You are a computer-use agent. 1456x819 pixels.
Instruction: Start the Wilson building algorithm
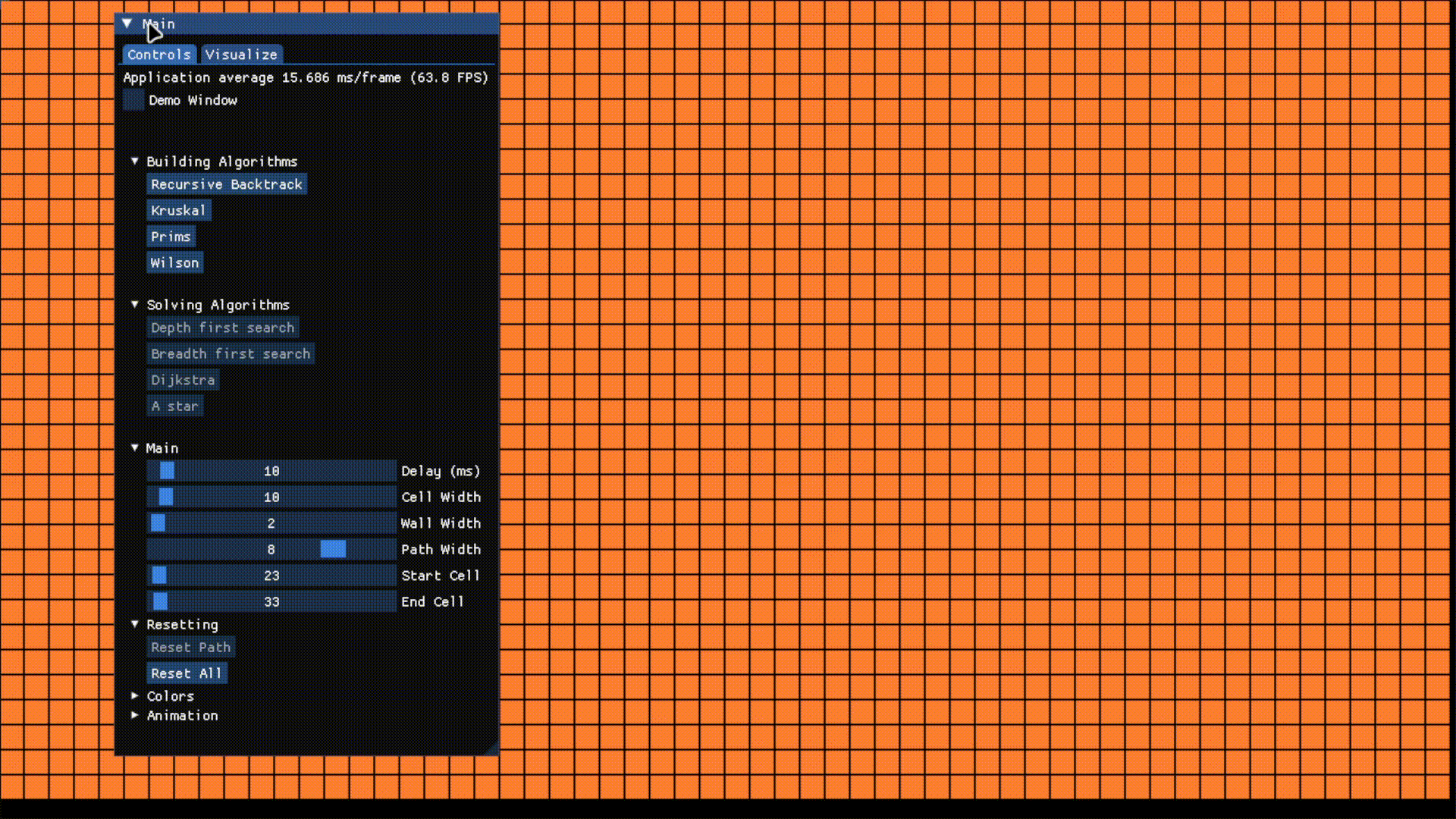point(174,263)
